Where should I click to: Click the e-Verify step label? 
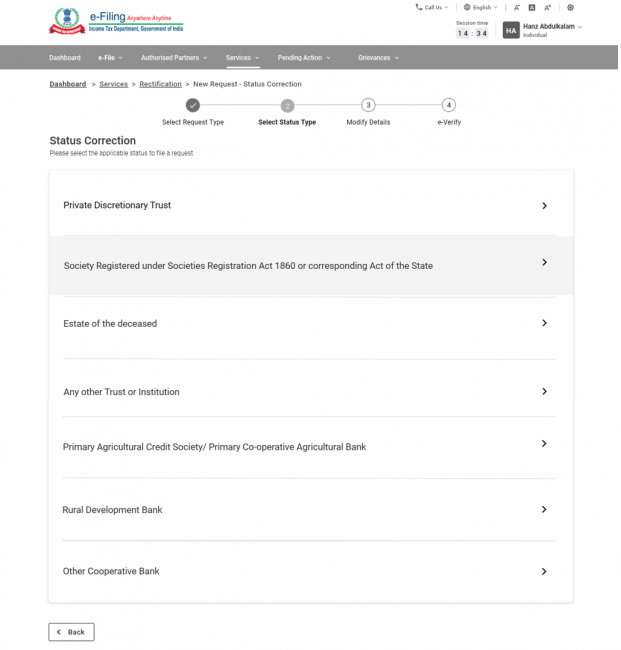tap(451, 123)
